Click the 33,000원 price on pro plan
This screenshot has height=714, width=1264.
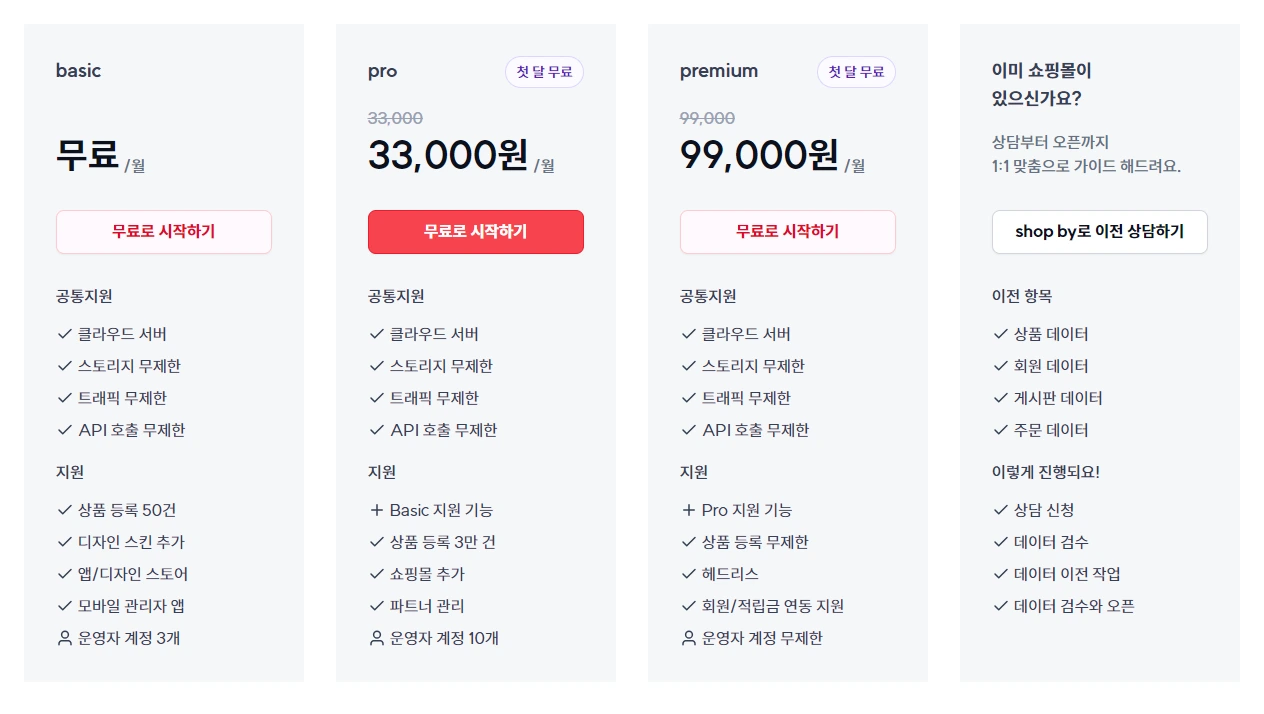(x=447, y=155)
